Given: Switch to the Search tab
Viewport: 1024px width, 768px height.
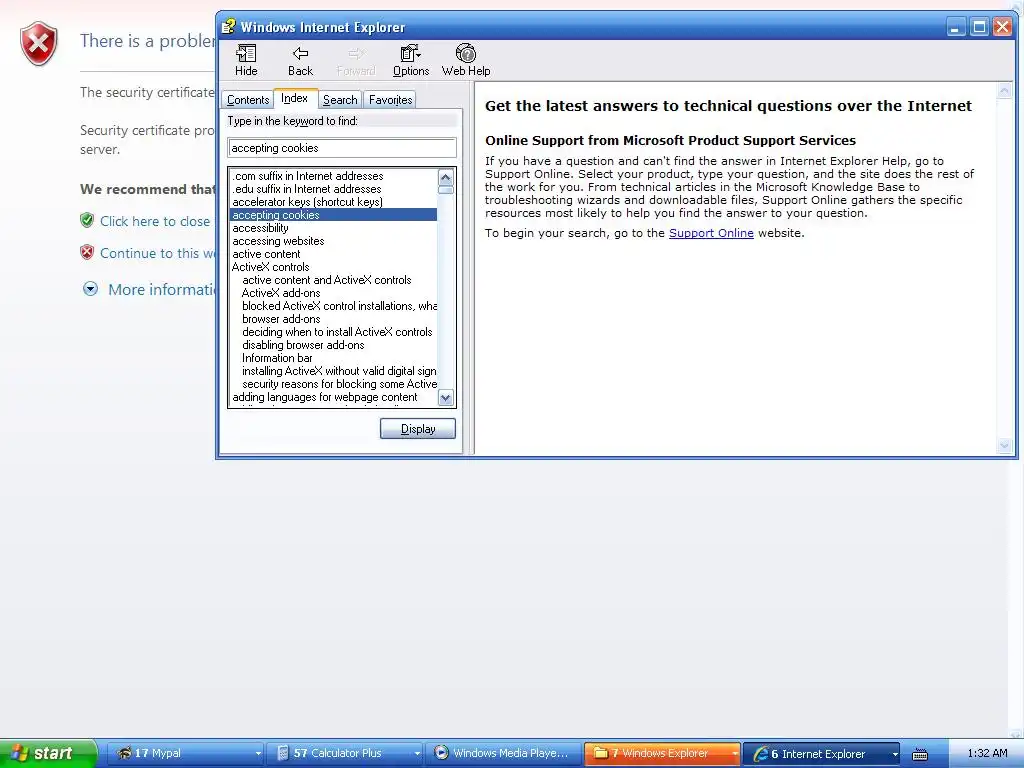Looking at the screenshot, I should [x=340, y=99].
